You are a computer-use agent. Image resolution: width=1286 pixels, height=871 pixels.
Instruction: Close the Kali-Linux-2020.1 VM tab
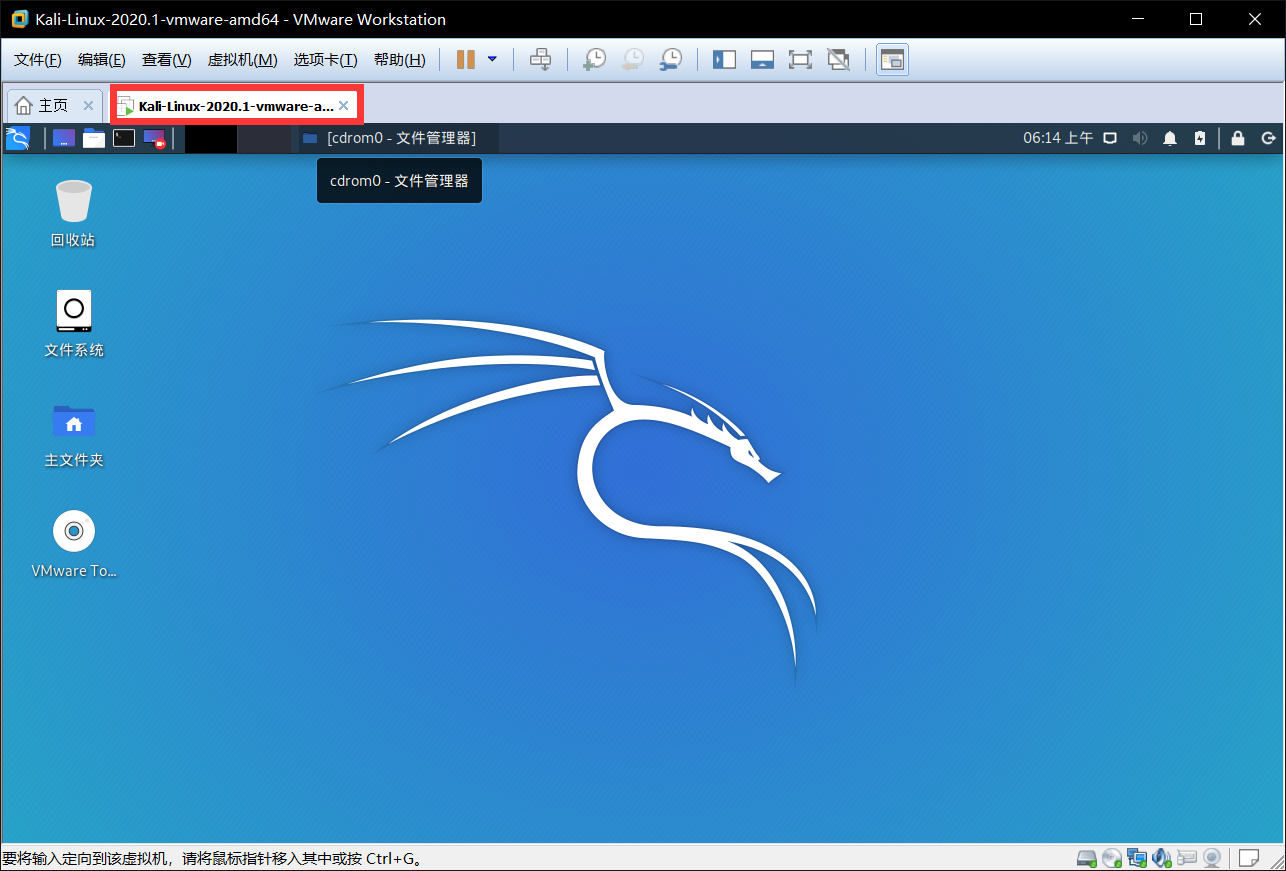point(344,105)
